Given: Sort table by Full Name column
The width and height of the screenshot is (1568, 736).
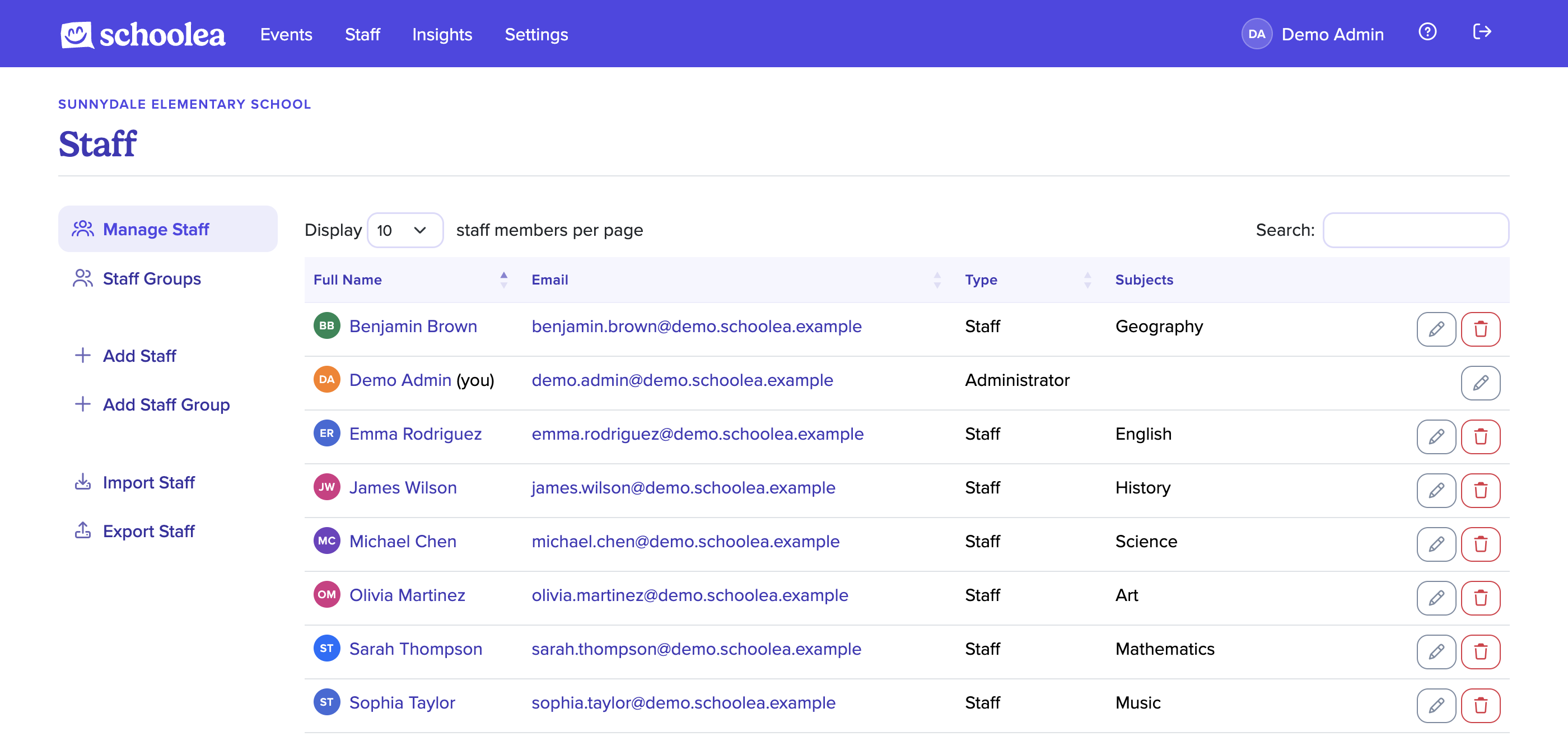Looking at the screenshot, I should tap(413, 280).
